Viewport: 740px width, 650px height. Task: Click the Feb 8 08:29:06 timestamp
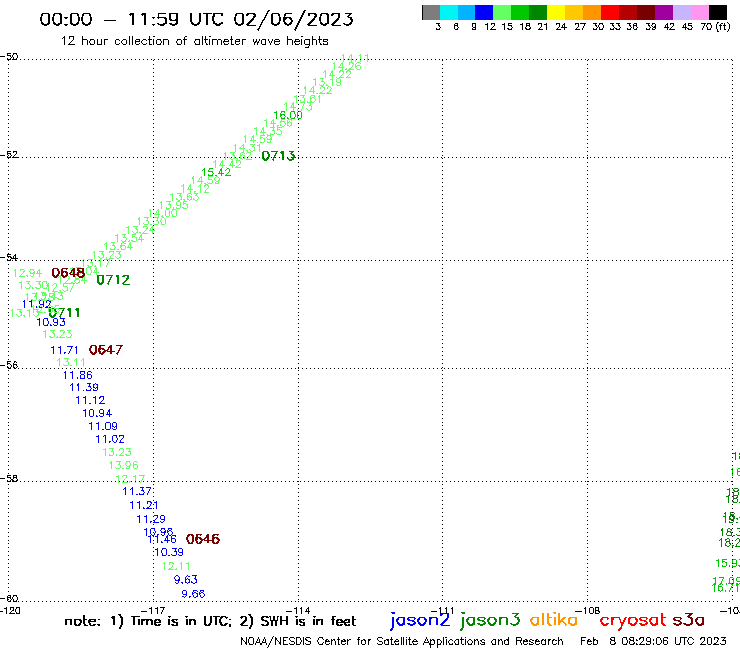653,641
